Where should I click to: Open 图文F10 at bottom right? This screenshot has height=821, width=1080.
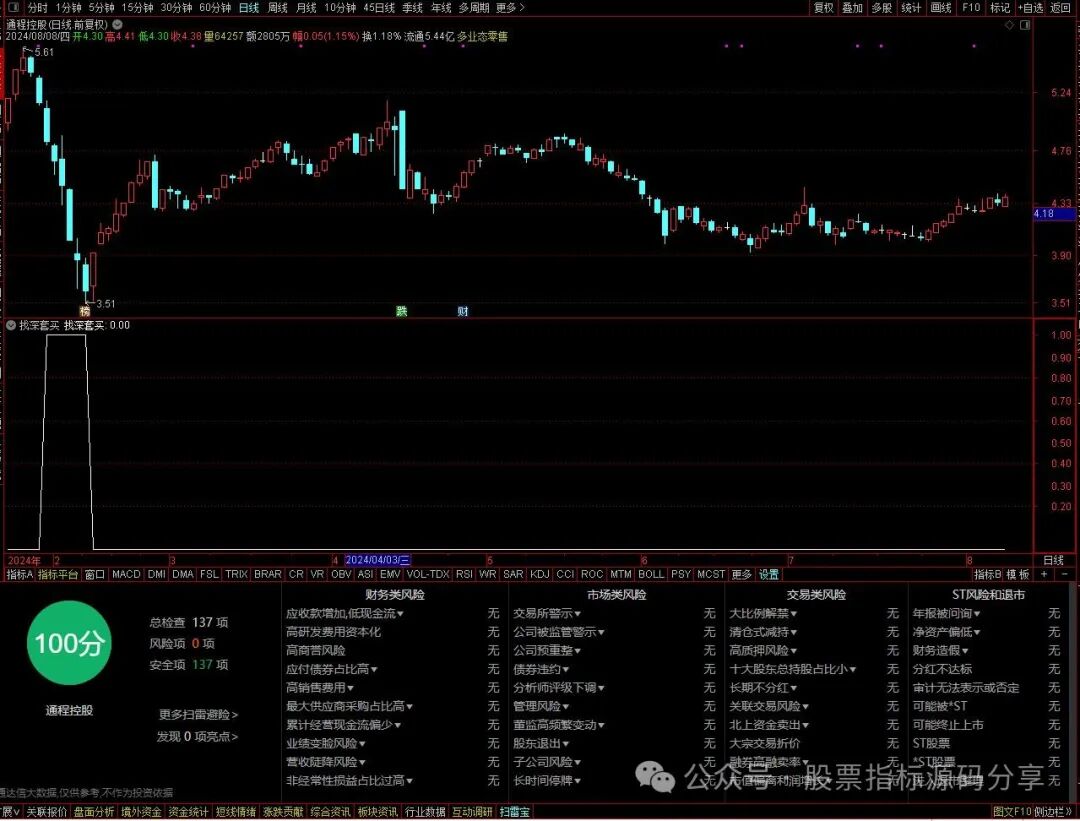1011,812
